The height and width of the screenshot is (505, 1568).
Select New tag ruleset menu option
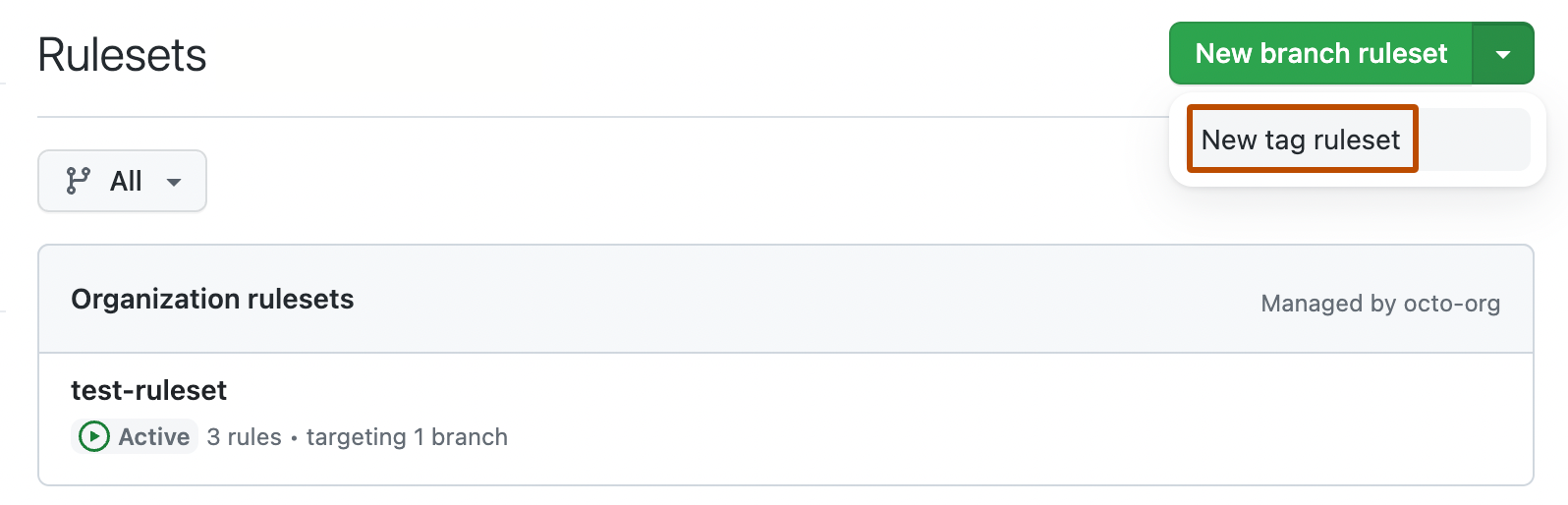pyautogui.click(x=1301, y=140)
